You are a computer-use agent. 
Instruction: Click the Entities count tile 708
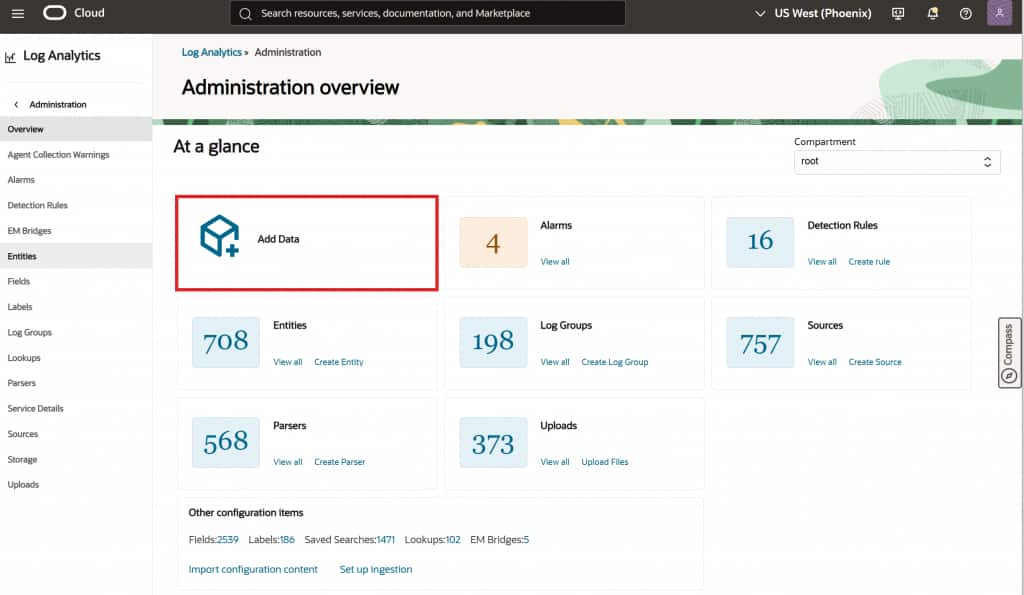(226, 342)
